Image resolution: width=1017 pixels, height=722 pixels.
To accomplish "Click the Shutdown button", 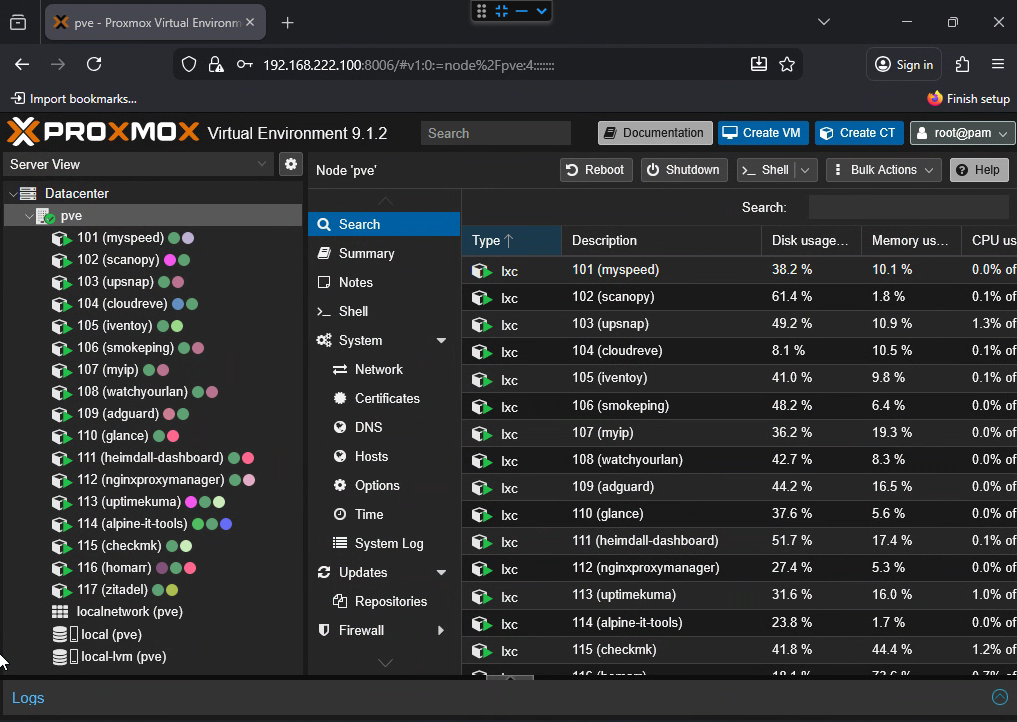I will click(684, 170).
